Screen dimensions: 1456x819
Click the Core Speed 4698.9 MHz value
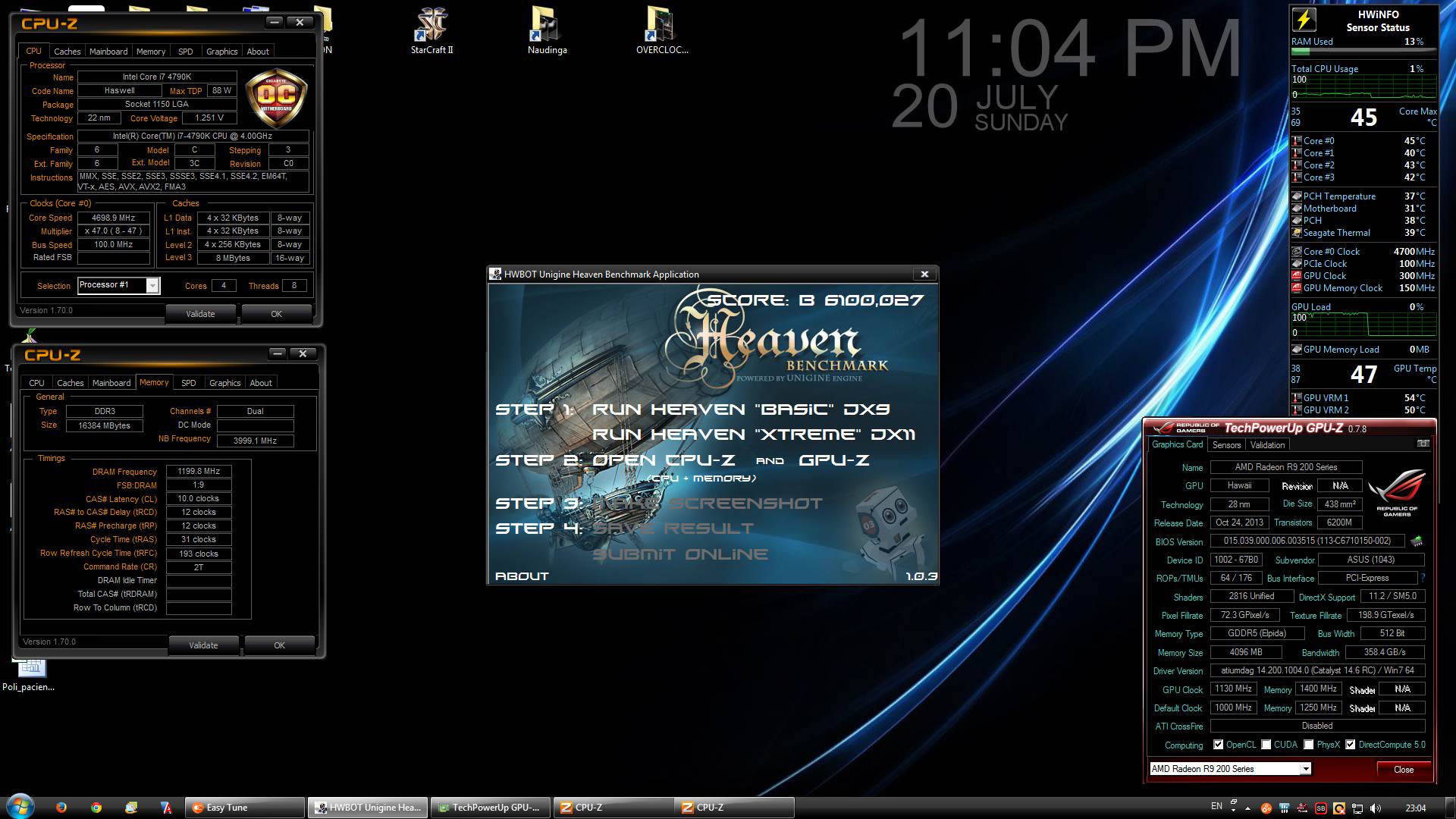(x=114, y=218)
